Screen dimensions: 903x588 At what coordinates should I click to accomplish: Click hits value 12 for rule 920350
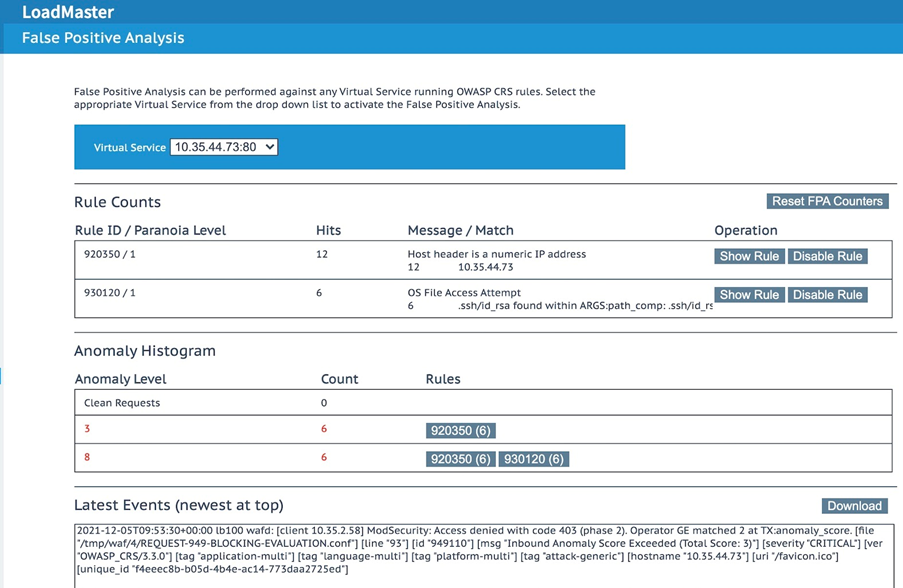322,254
